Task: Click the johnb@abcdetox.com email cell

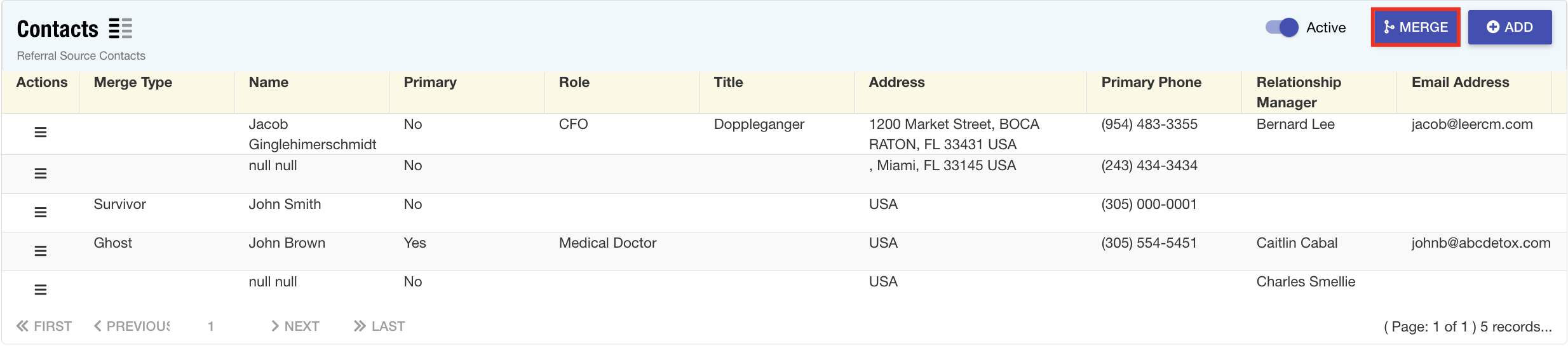Action: [1480, 243]
